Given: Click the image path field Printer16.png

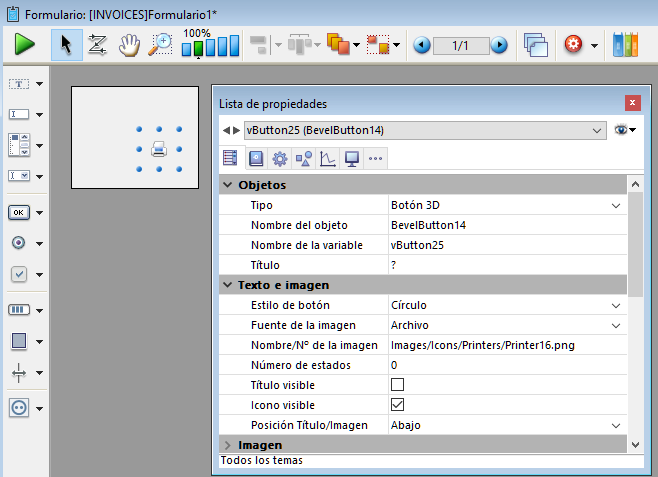Looking at the screenshot, I should click(482, 345).
